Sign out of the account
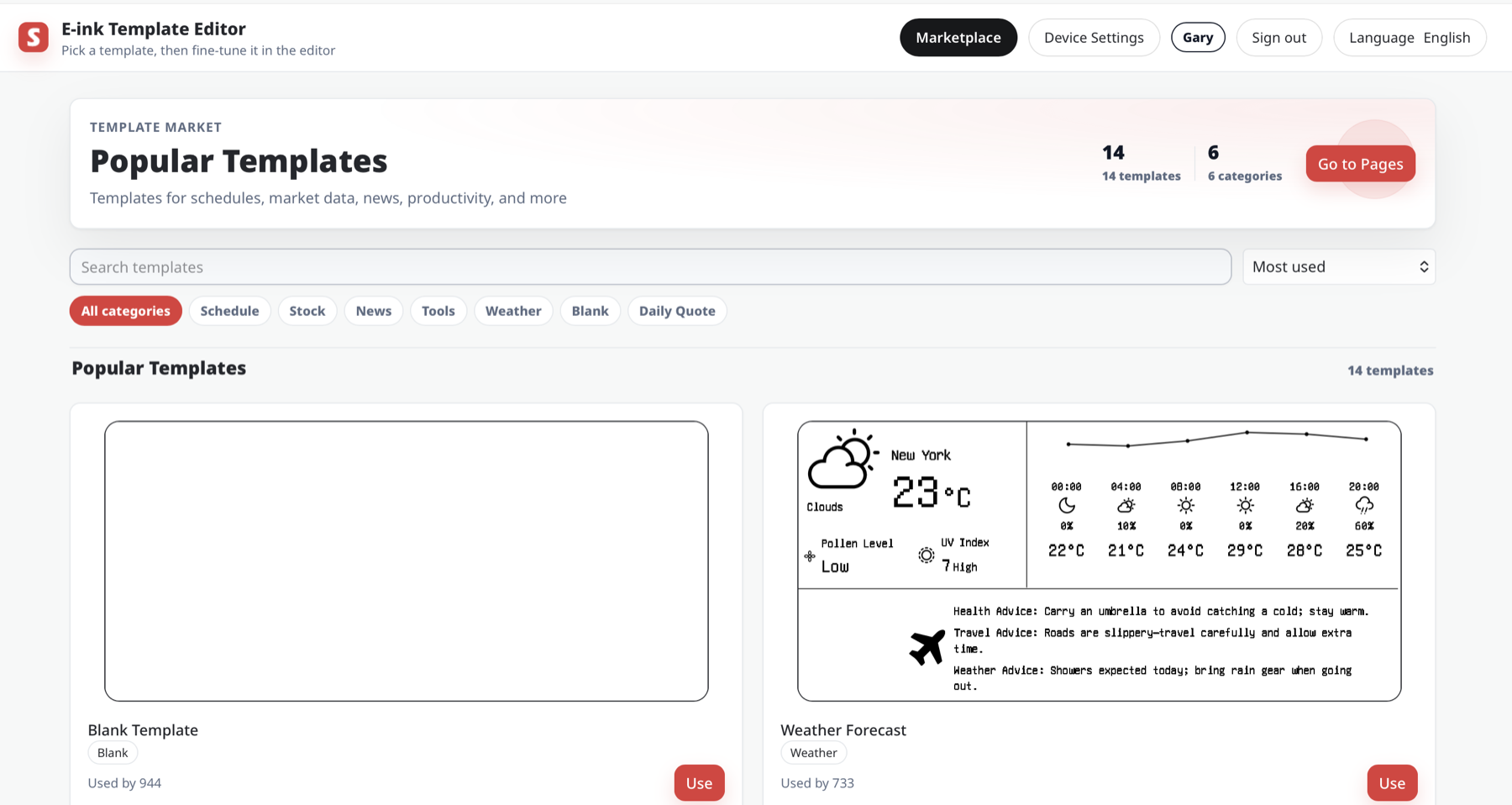1512x805 pixels. pyautogui.click(x=1278, y=38)
